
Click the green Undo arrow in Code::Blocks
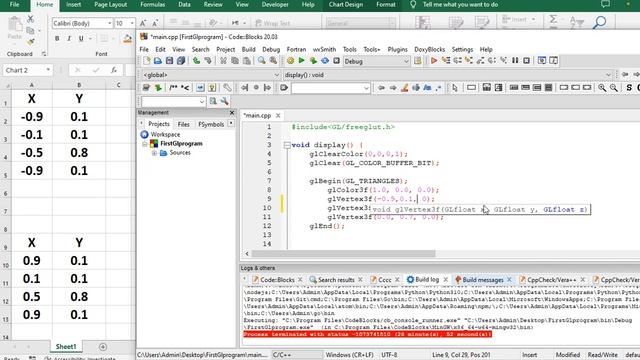[x=196, y=61]
